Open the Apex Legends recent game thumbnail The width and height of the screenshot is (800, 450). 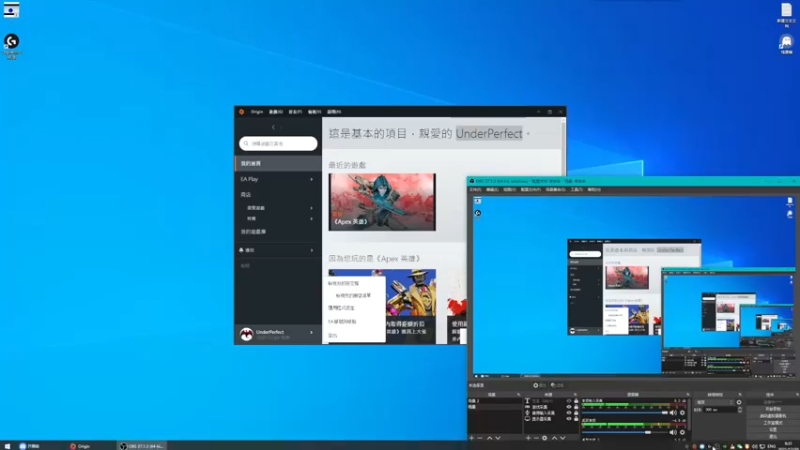tap(382, 202)
